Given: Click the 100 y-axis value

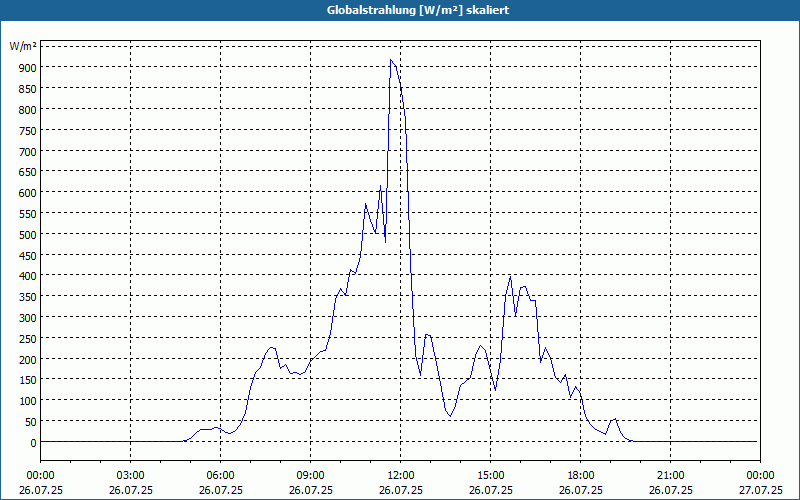Looking at the screenshot, I should click(29, 401).
